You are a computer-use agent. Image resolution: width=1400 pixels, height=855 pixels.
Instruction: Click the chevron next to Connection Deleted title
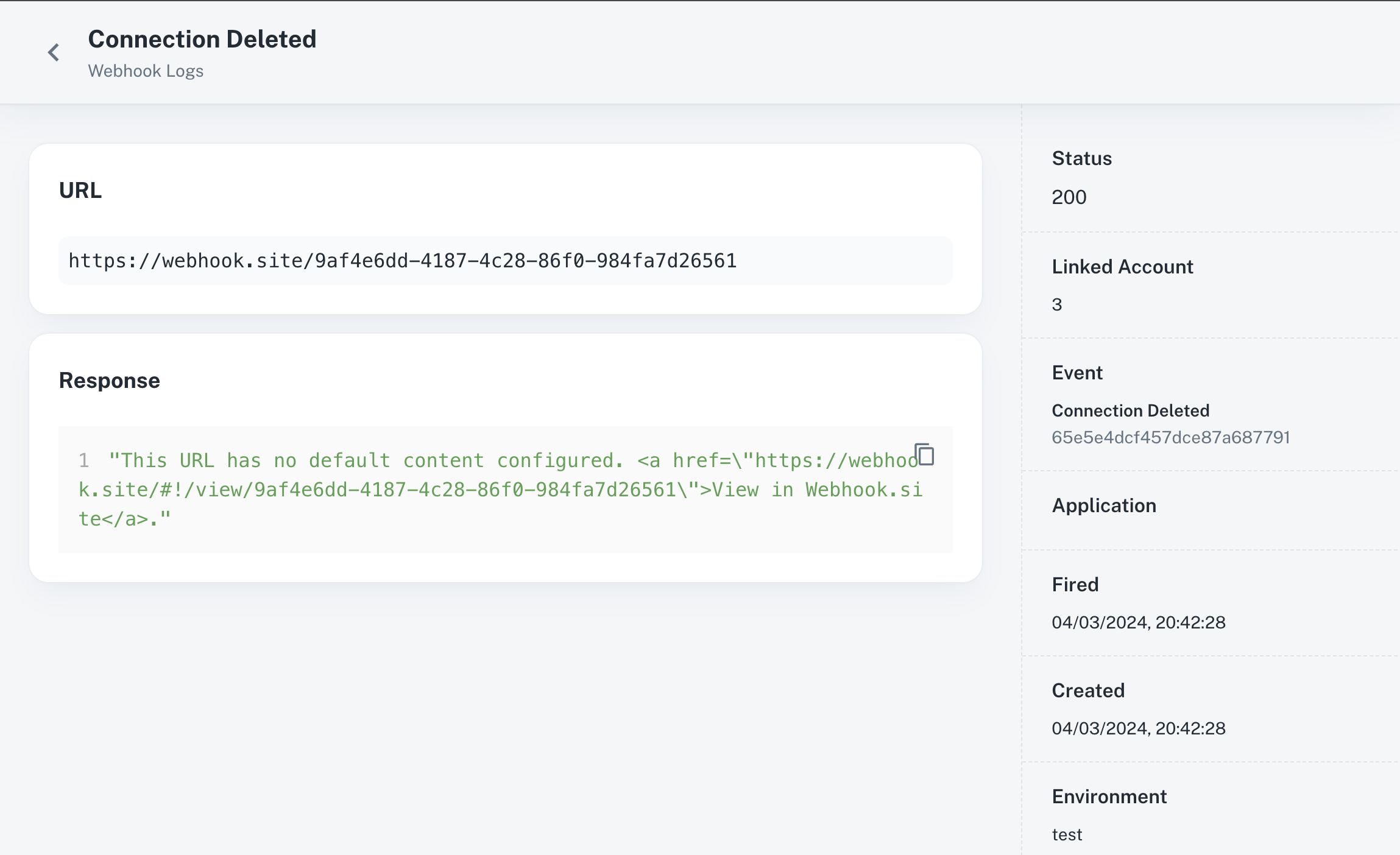click(54, 52)
